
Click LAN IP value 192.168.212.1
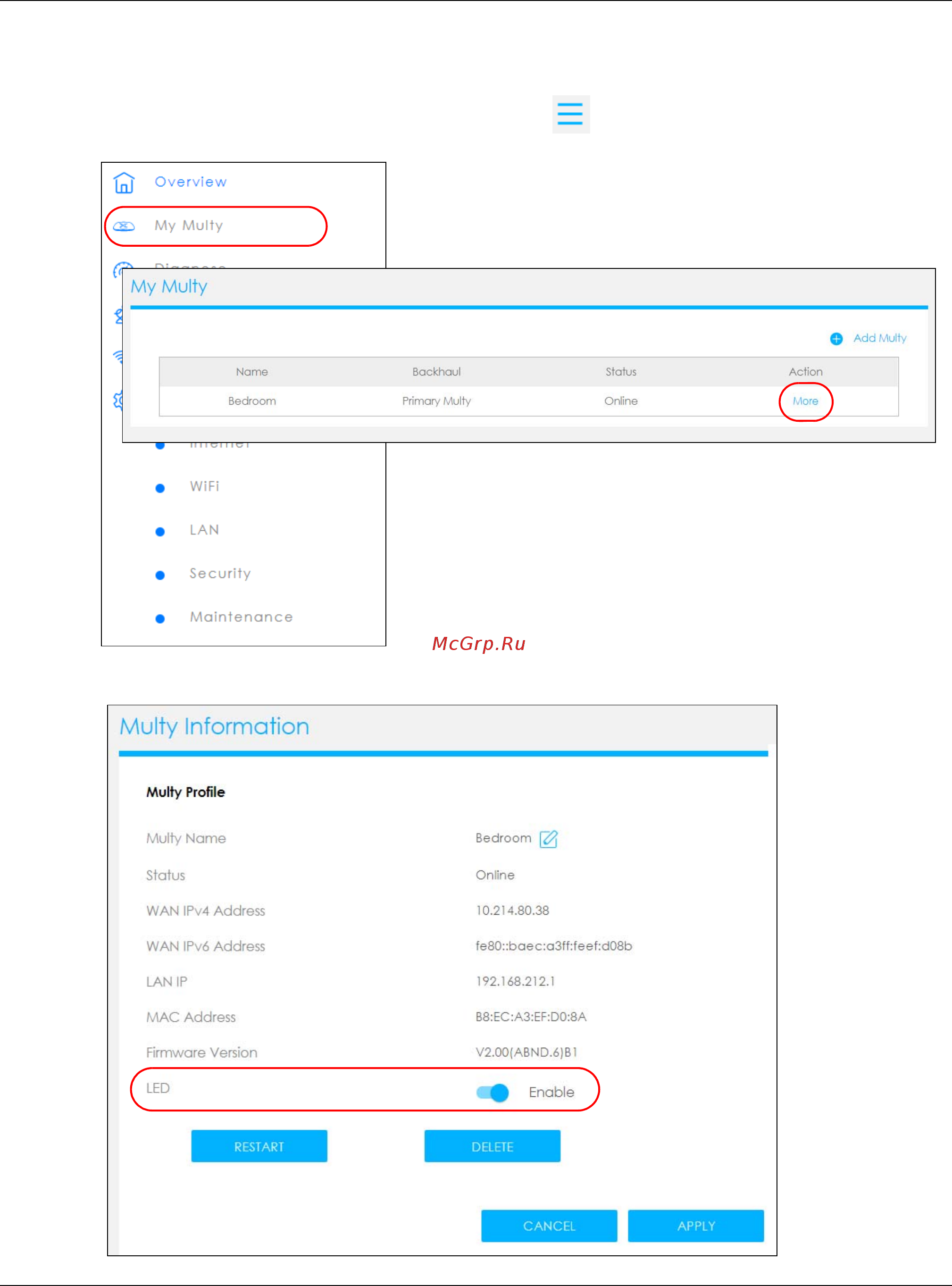[515, 982]
